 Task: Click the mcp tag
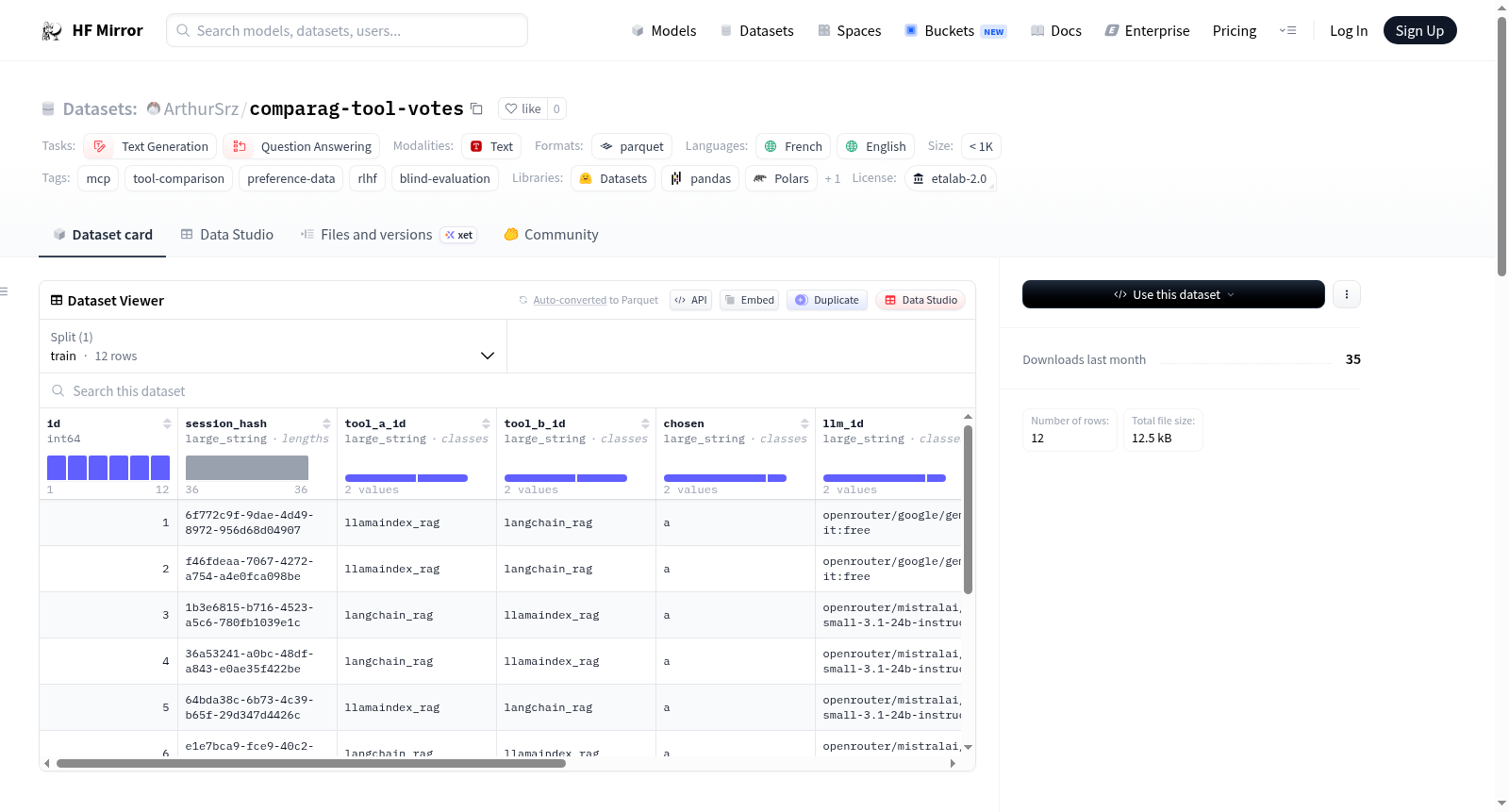click(x=98, y=178)
